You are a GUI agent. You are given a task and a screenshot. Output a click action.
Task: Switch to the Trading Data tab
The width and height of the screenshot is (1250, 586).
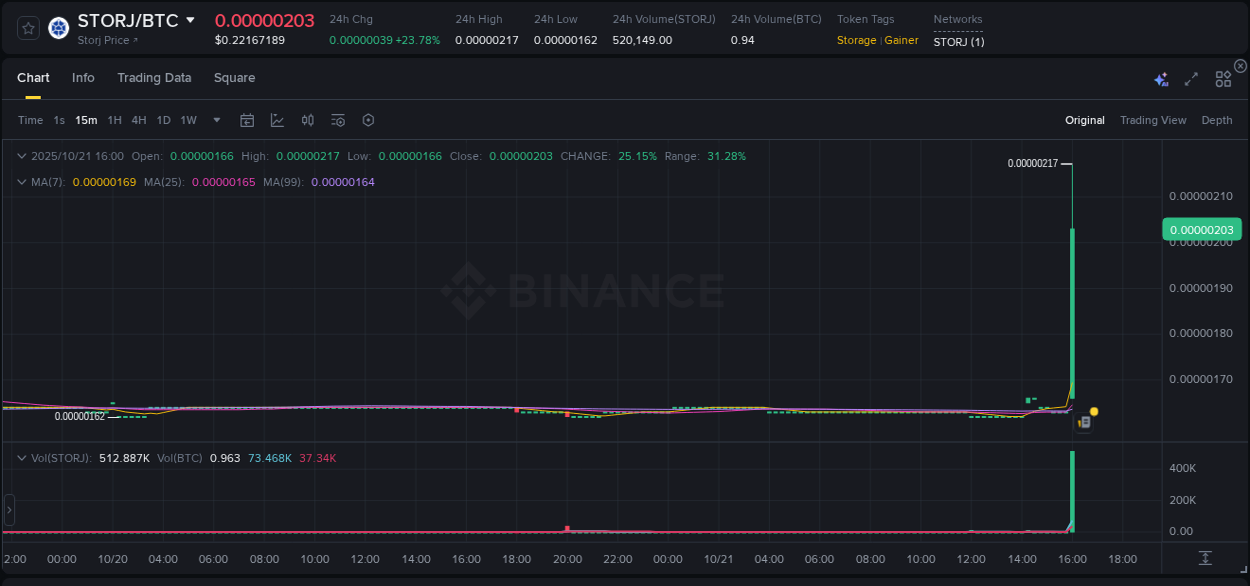coord(154,77)
